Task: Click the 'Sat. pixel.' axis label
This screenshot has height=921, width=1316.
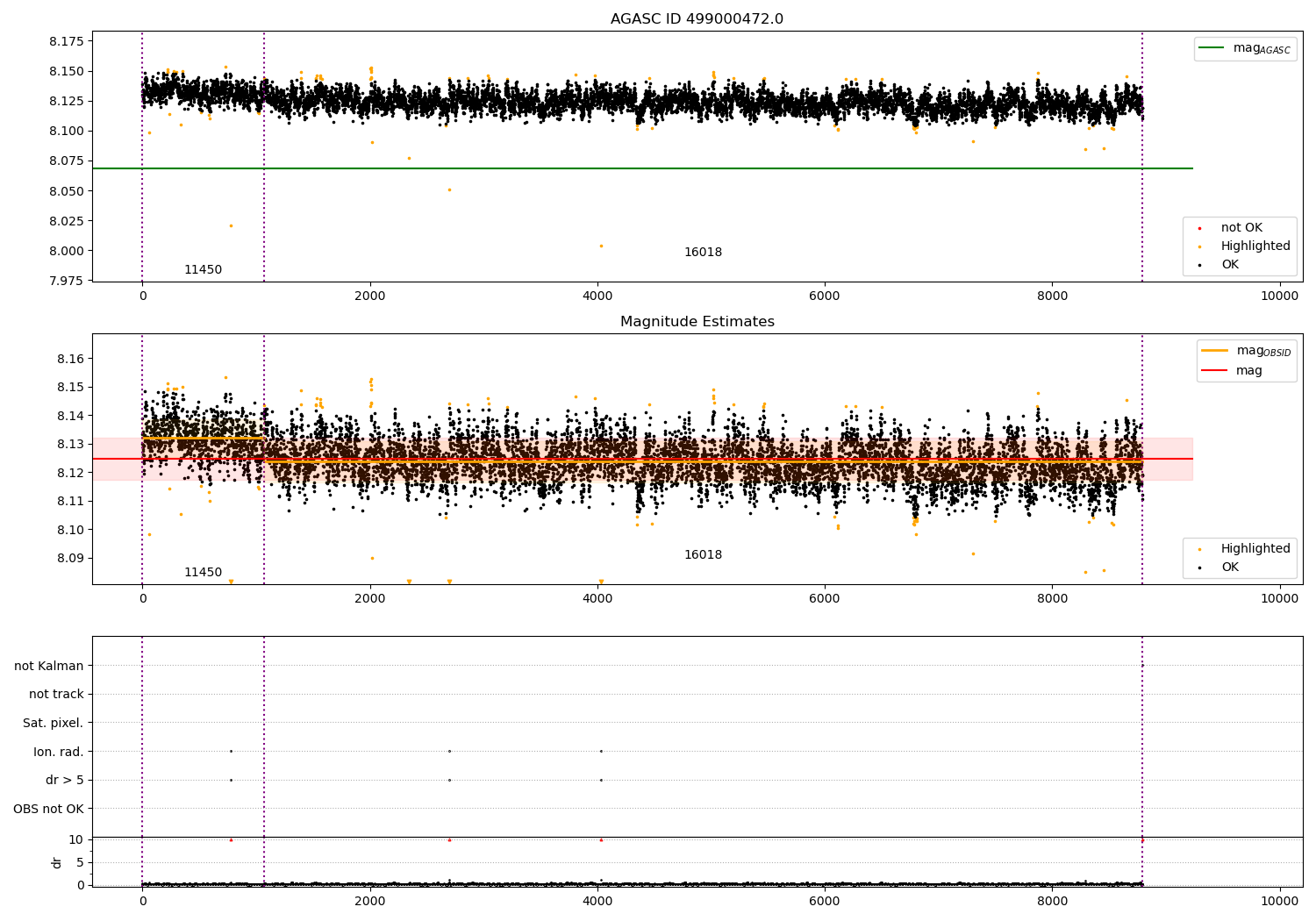Action: click(54, 724)
